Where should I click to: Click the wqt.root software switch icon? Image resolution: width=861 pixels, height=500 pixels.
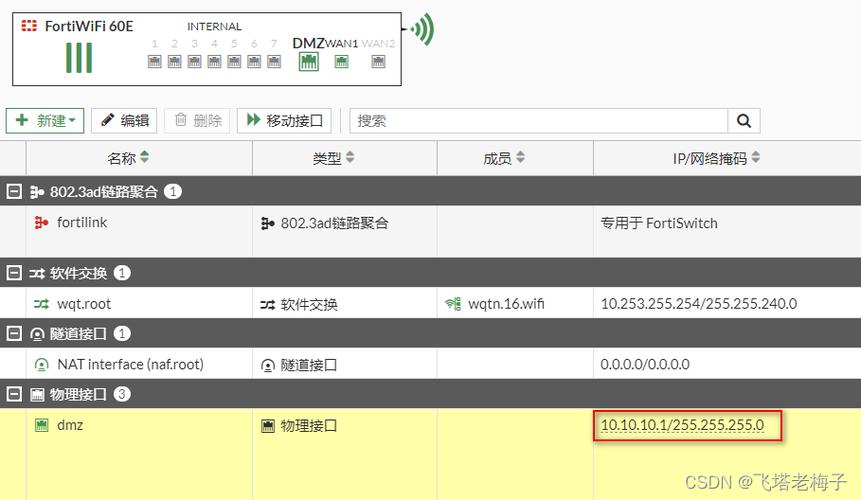click(x=41, y=304)
